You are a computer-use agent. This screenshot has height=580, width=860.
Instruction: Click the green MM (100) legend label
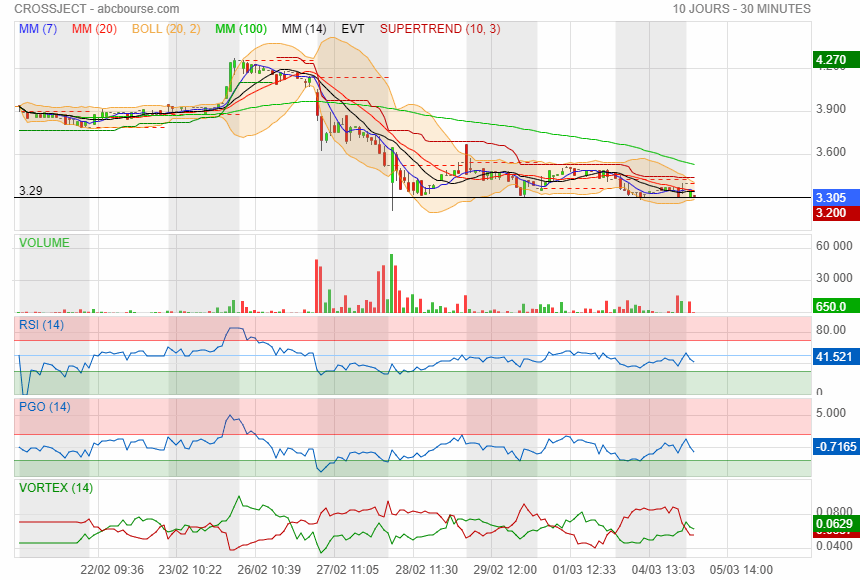coord(241,29)
